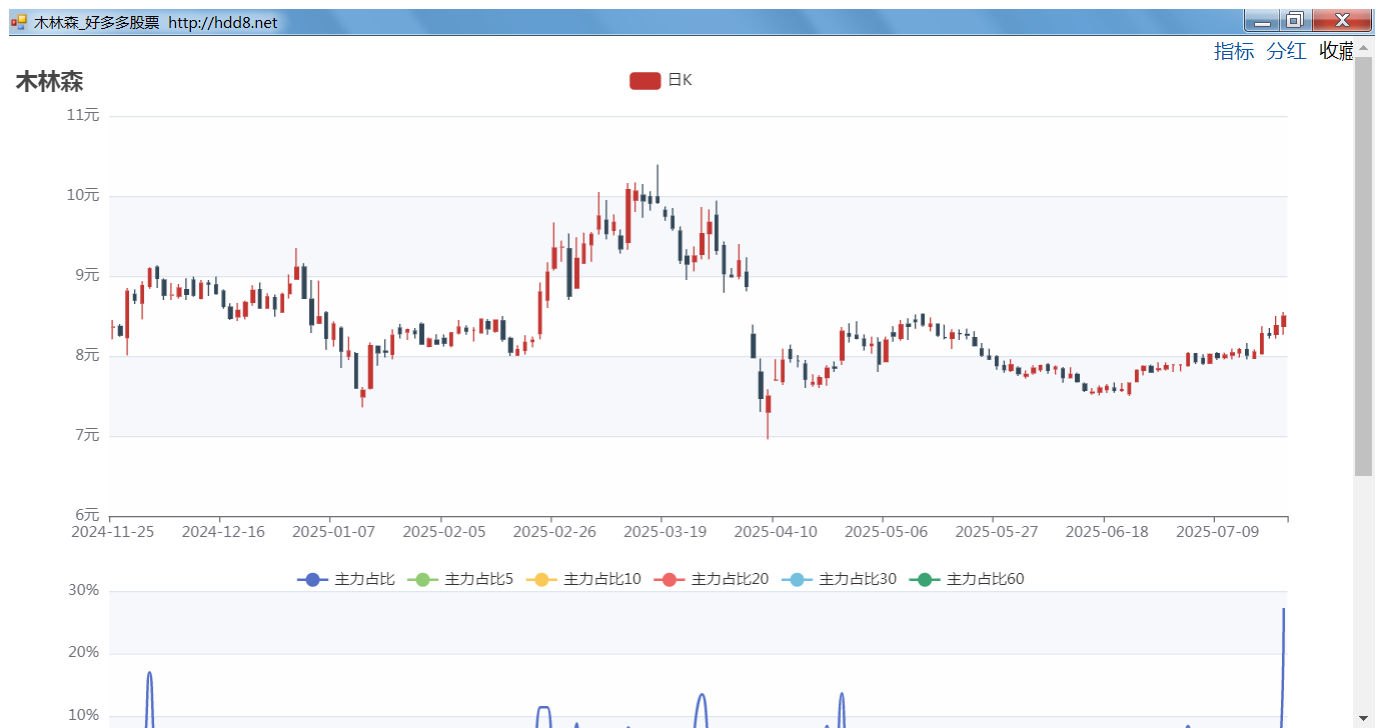Screen dimensions: 1379x728
Task: Click the 2025-03-19 date axis label
Action: pyautogui.click(x=665, y=531)
